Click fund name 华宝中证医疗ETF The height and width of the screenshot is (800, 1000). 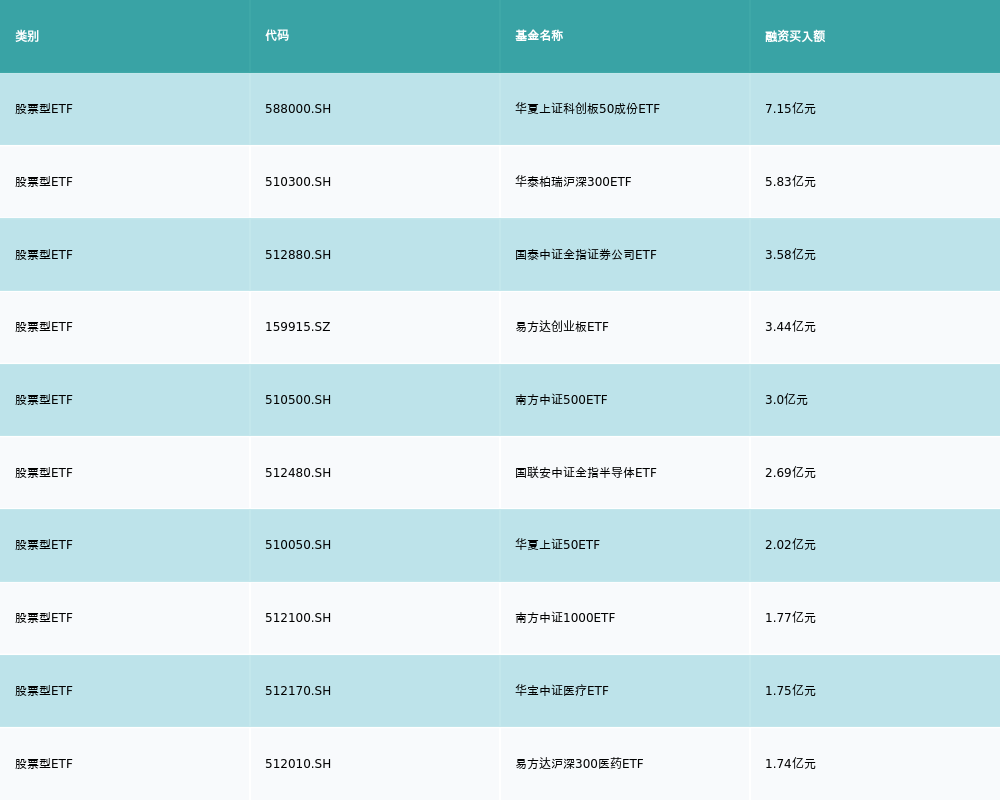[x=562, y=691]
